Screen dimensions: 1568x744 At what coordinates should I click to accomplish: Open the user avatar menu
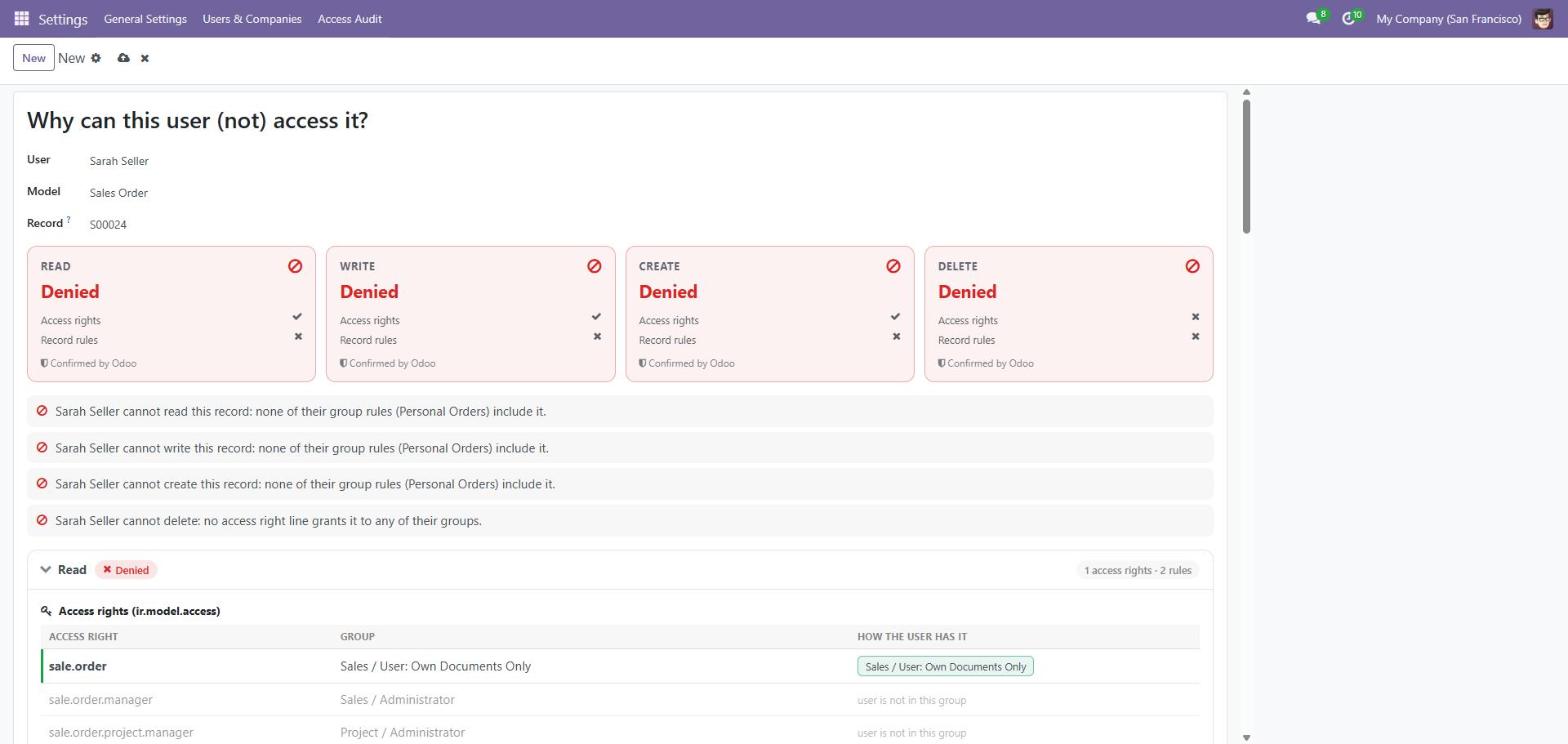point(1542,19)
